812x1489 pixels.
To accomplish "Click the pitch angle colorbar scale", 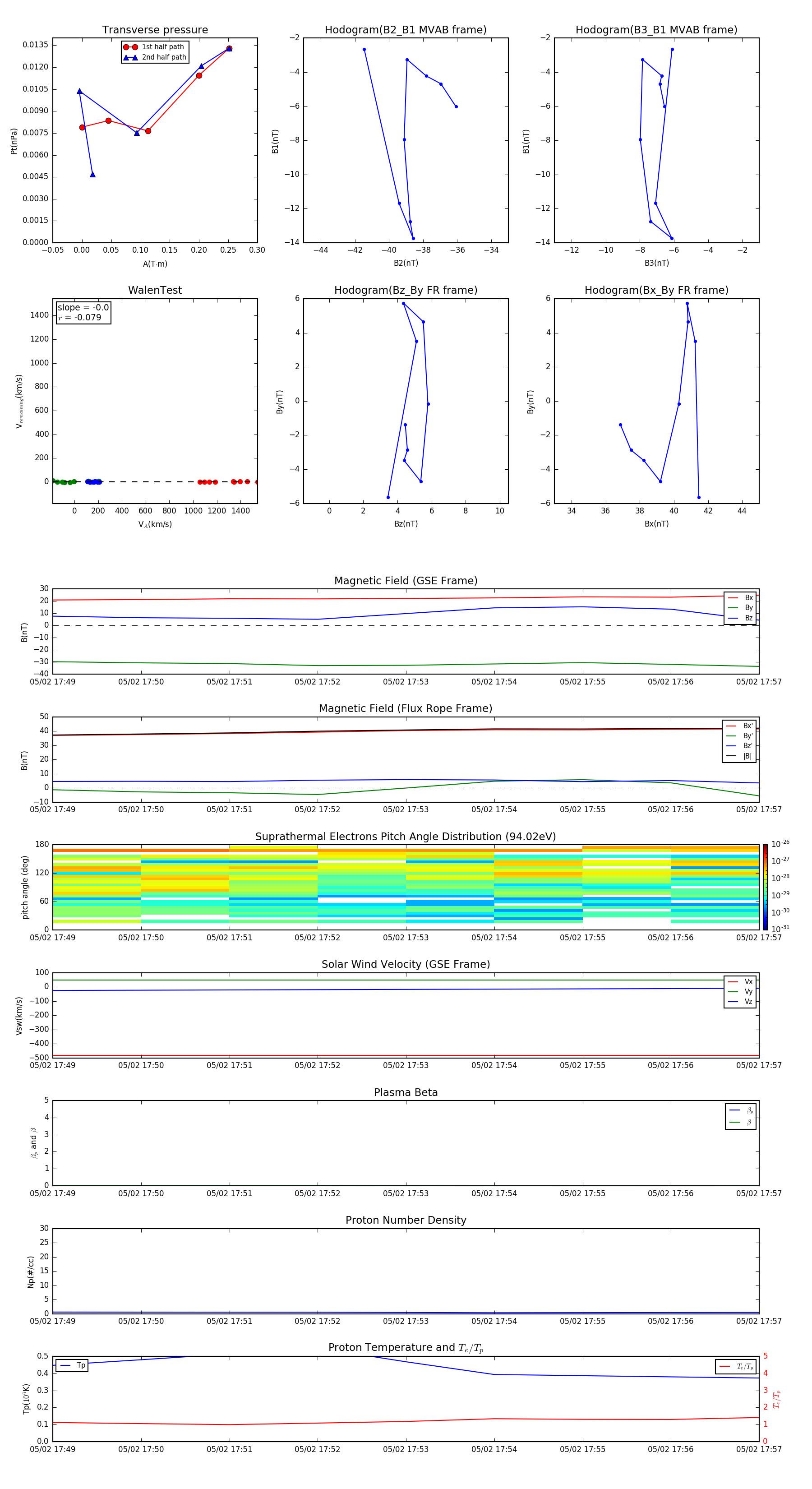I will tap(765, 887).
